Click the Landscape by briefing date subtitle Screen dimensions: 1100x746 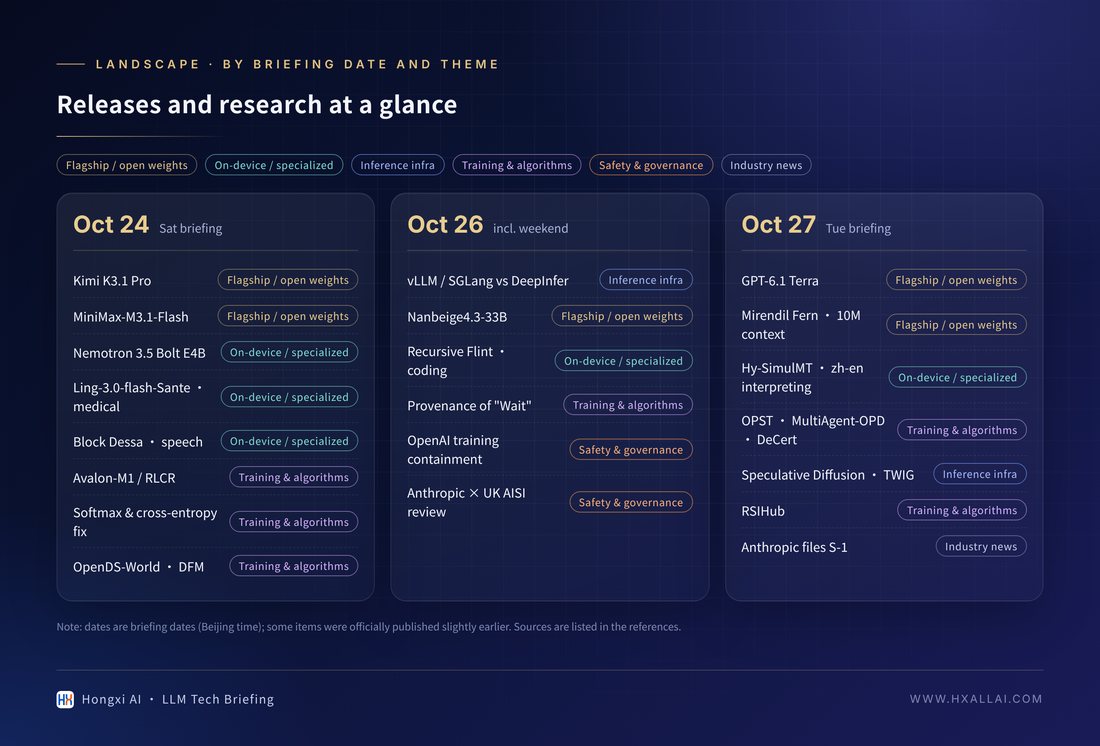[x=297, y=64]
